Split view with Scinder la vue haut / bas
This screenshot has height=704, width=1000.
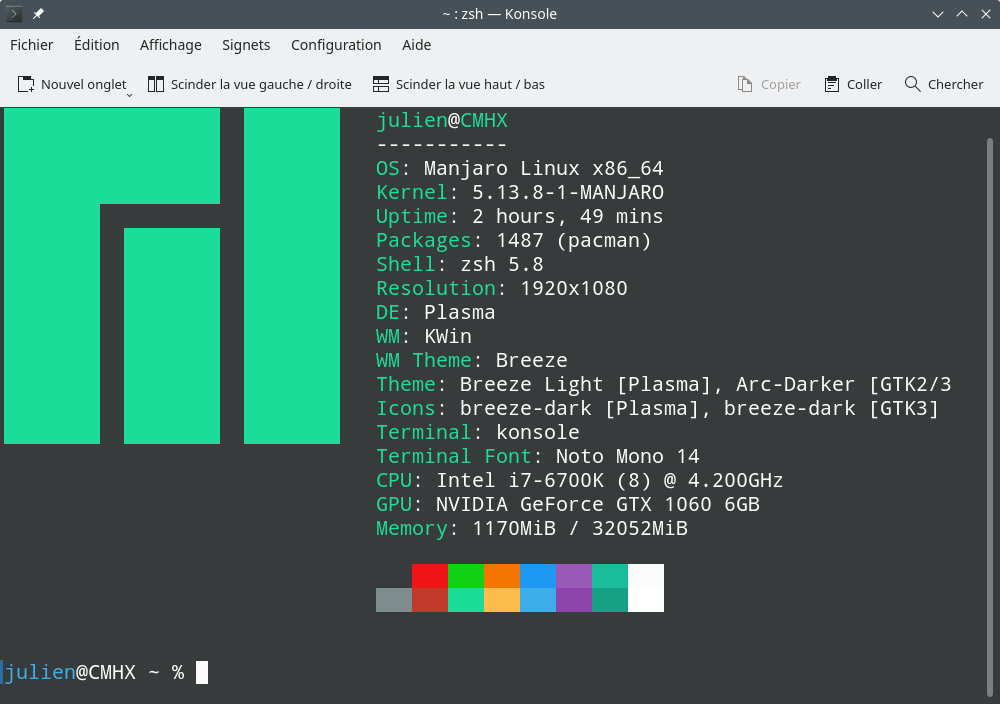(x=459, y=84)
